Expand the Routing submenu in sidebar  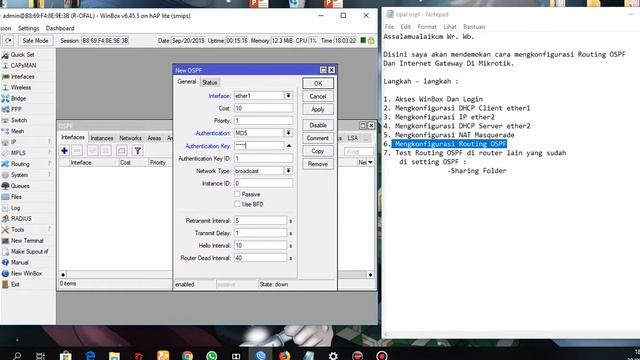(x=50, y=164)
